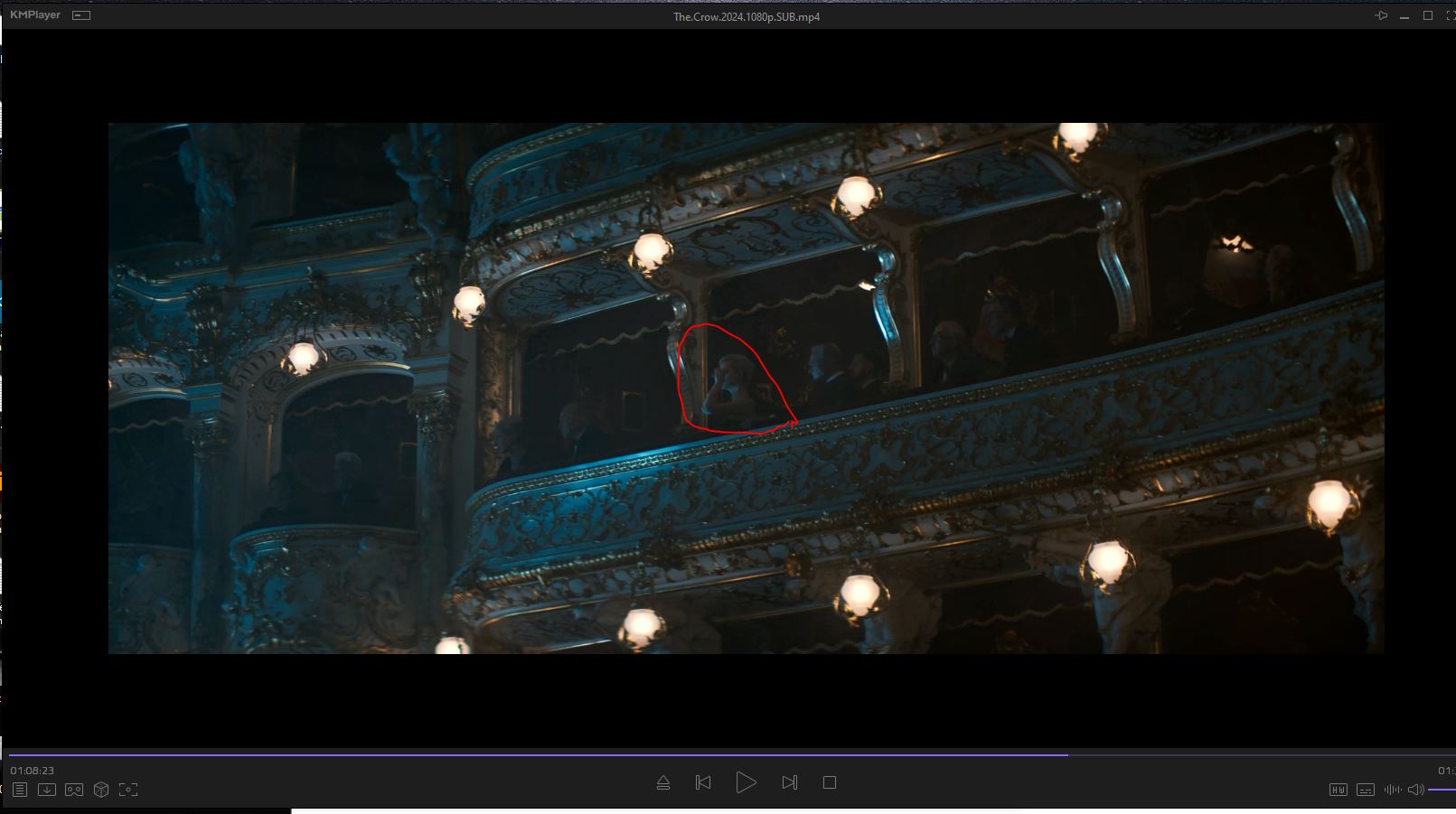Click the 01:08:23 elapsed time display

point(33,771)
